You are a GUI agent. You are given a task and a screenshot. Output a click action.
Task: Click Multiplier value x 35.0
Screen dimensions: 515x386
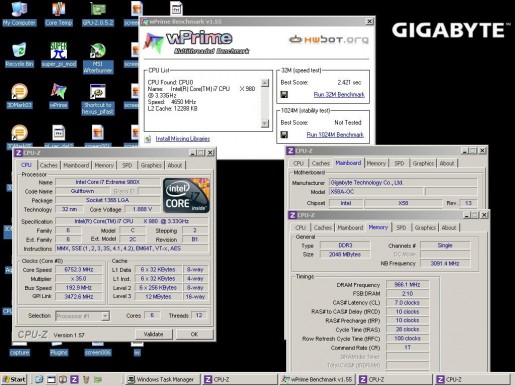pos(79,279)
